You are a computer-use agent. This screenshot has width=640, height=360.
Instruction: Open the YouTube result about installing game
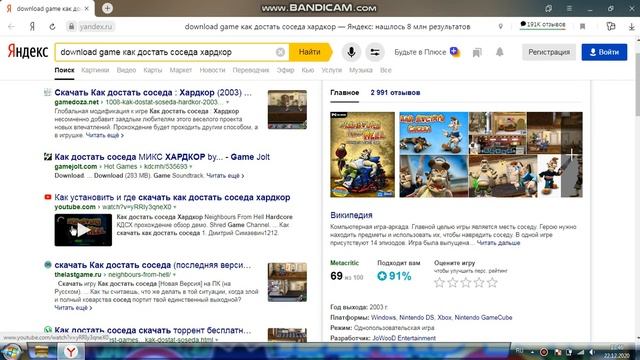click(x=172, y=197)
